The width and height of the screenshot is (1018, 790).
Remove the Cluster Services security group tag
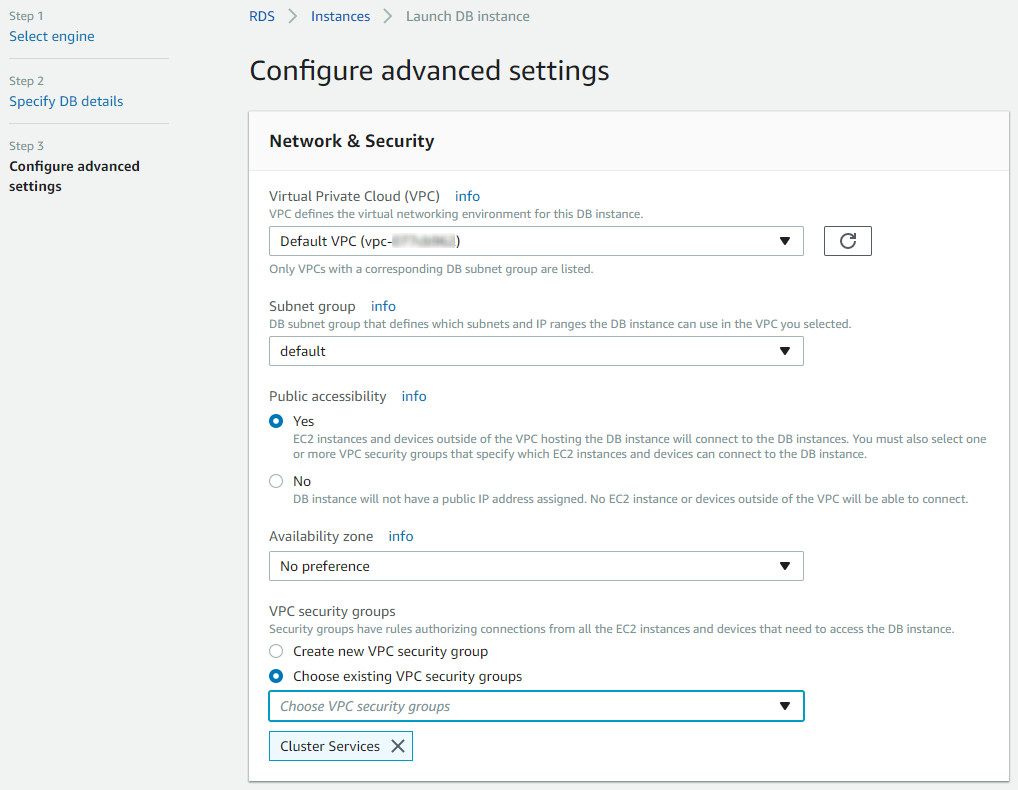pyautogui.click(x=398, y=746)
